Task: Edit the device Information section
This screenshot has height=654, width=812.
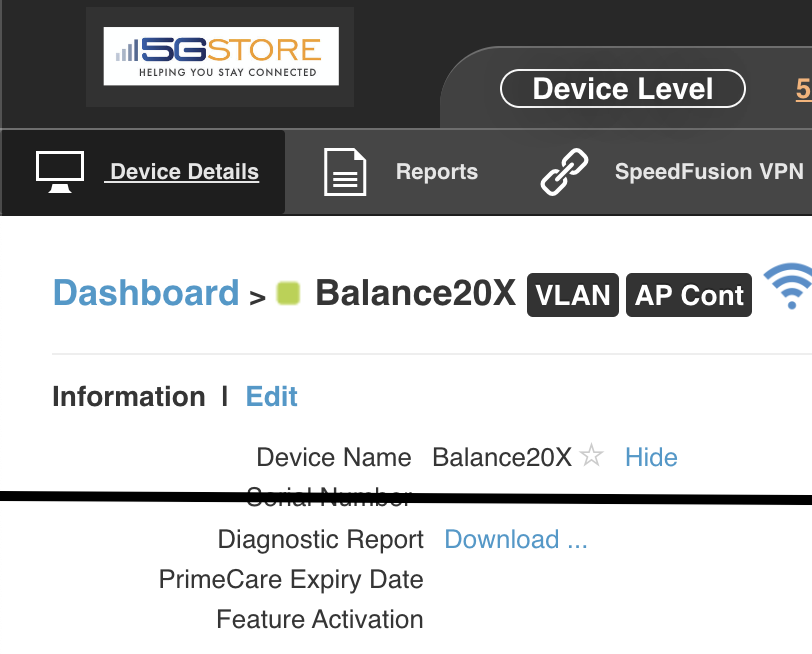Action: 271,397
